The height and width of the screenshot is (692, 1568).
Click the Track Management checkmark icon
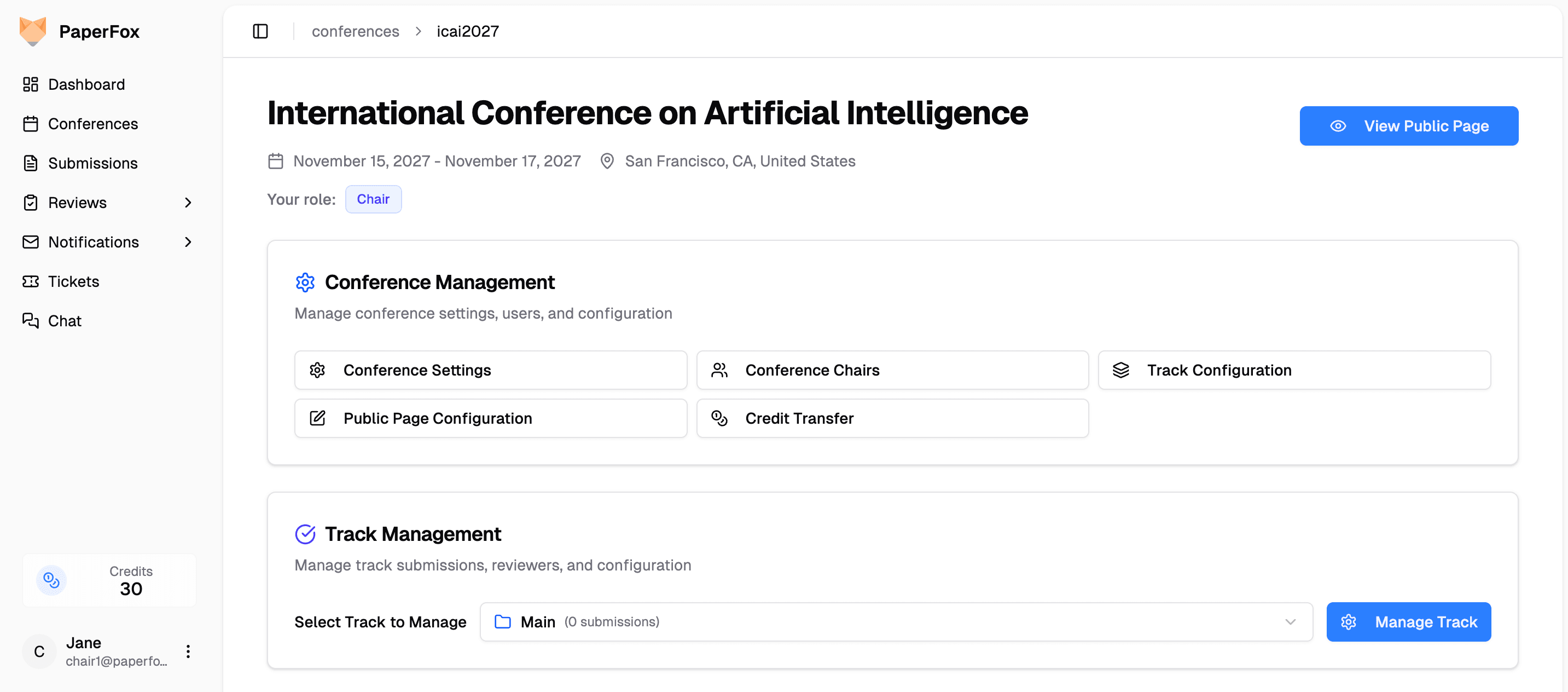point(305,534)
